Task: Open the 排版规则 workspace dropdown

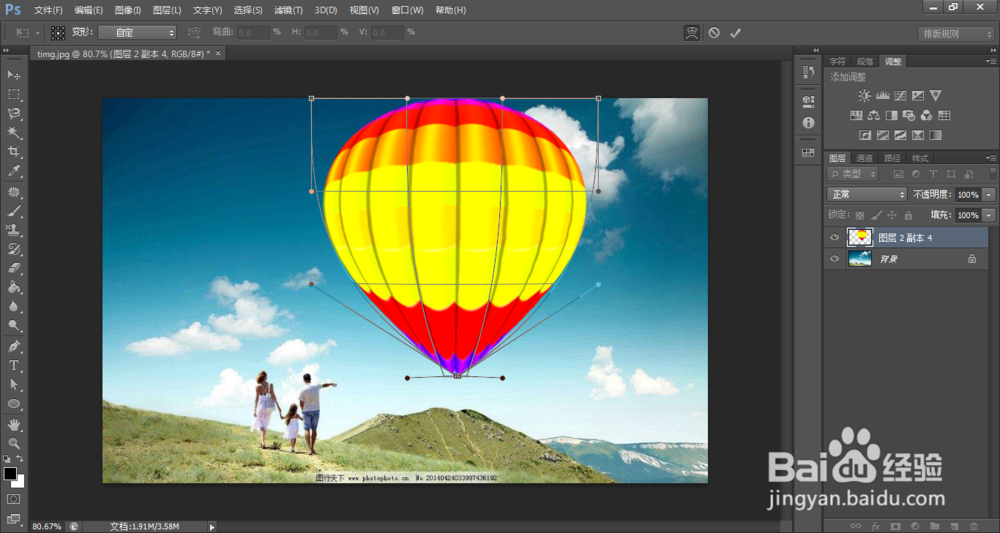Action: [955, 34]
